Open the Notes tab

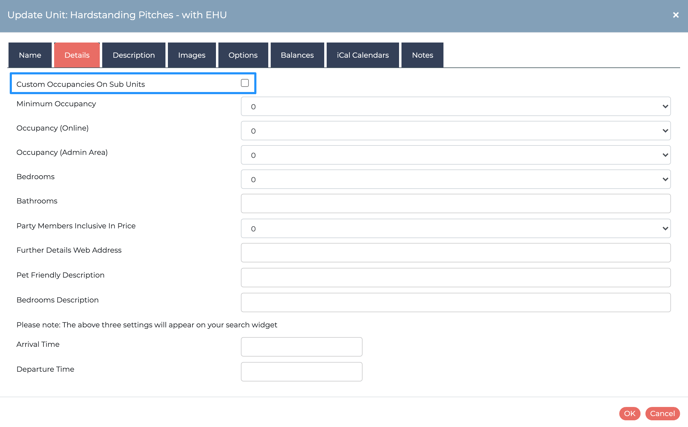pos(422,55)
